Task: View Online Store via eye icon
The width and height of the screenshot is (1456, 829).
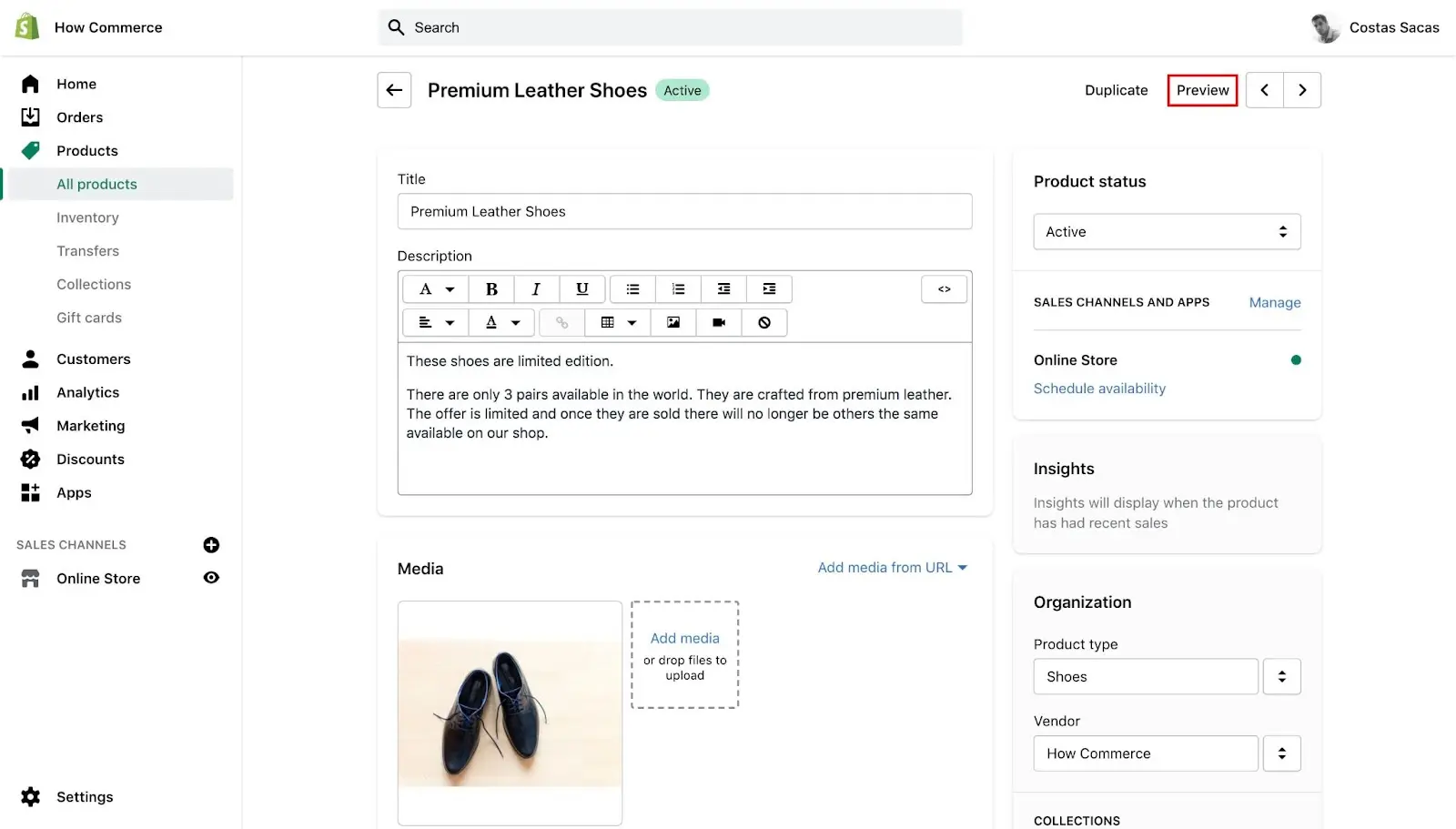Action: click(x=211, y=578)
